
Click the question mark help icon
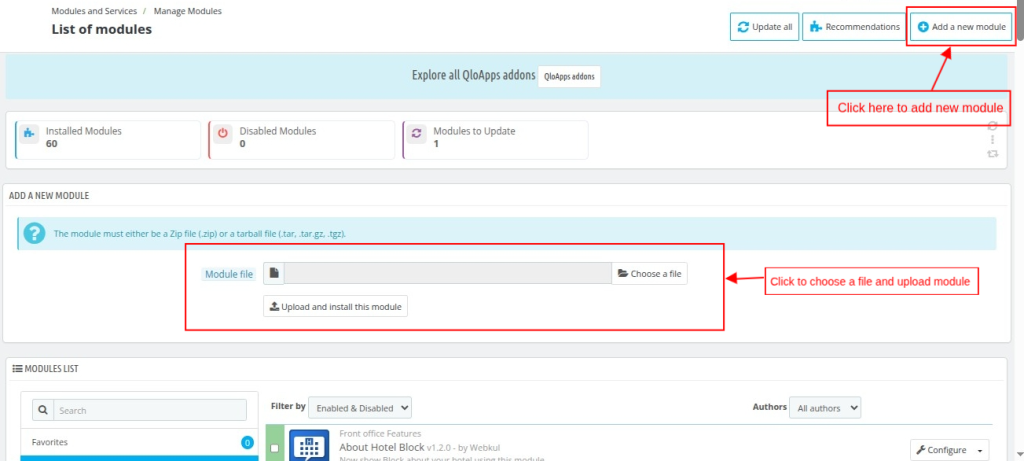click(x=34, y=233)
